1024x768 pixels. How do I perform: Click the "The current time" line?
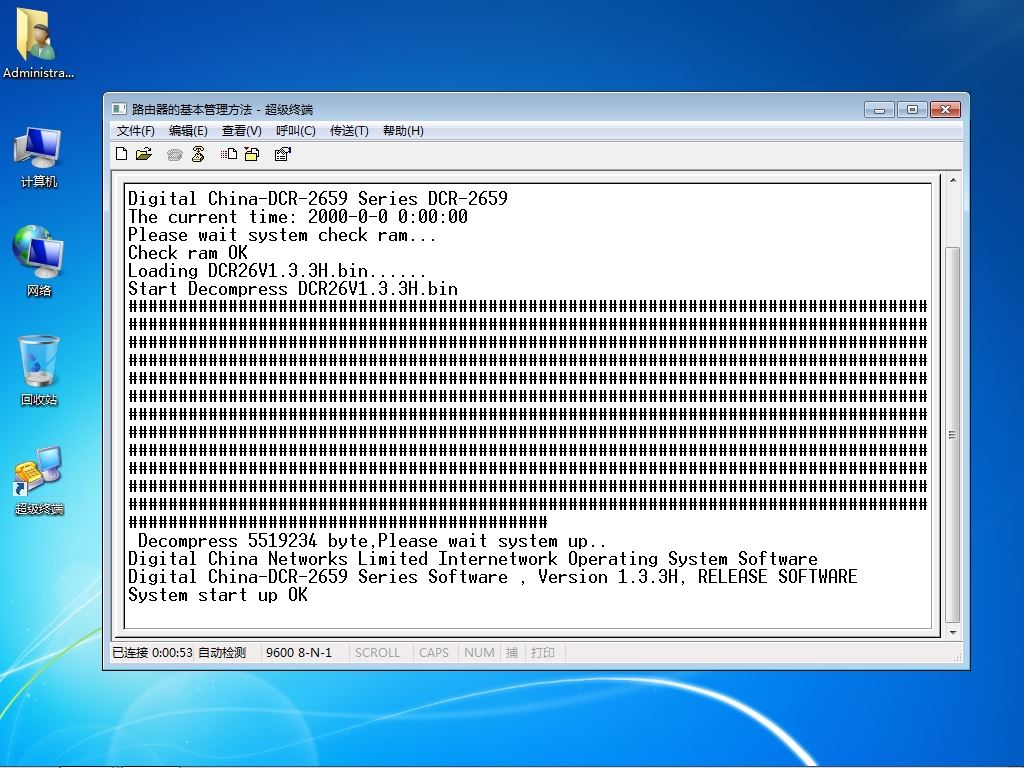click(298, 217)
